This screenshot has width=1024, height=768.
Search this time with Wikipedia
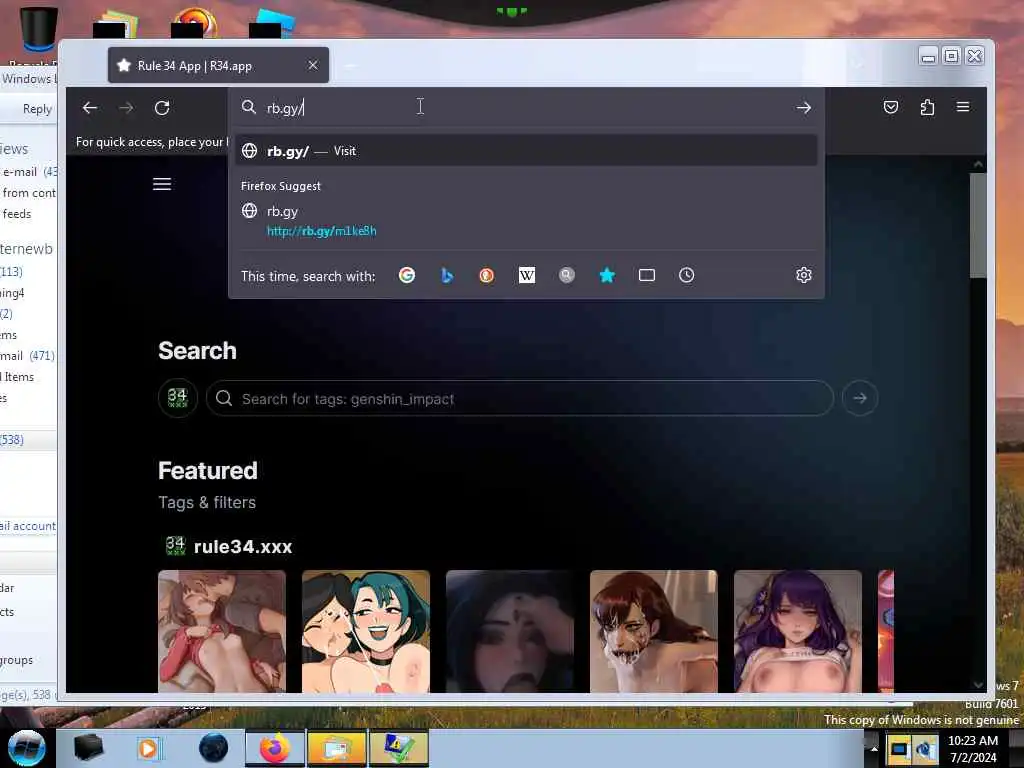point(527,276)
